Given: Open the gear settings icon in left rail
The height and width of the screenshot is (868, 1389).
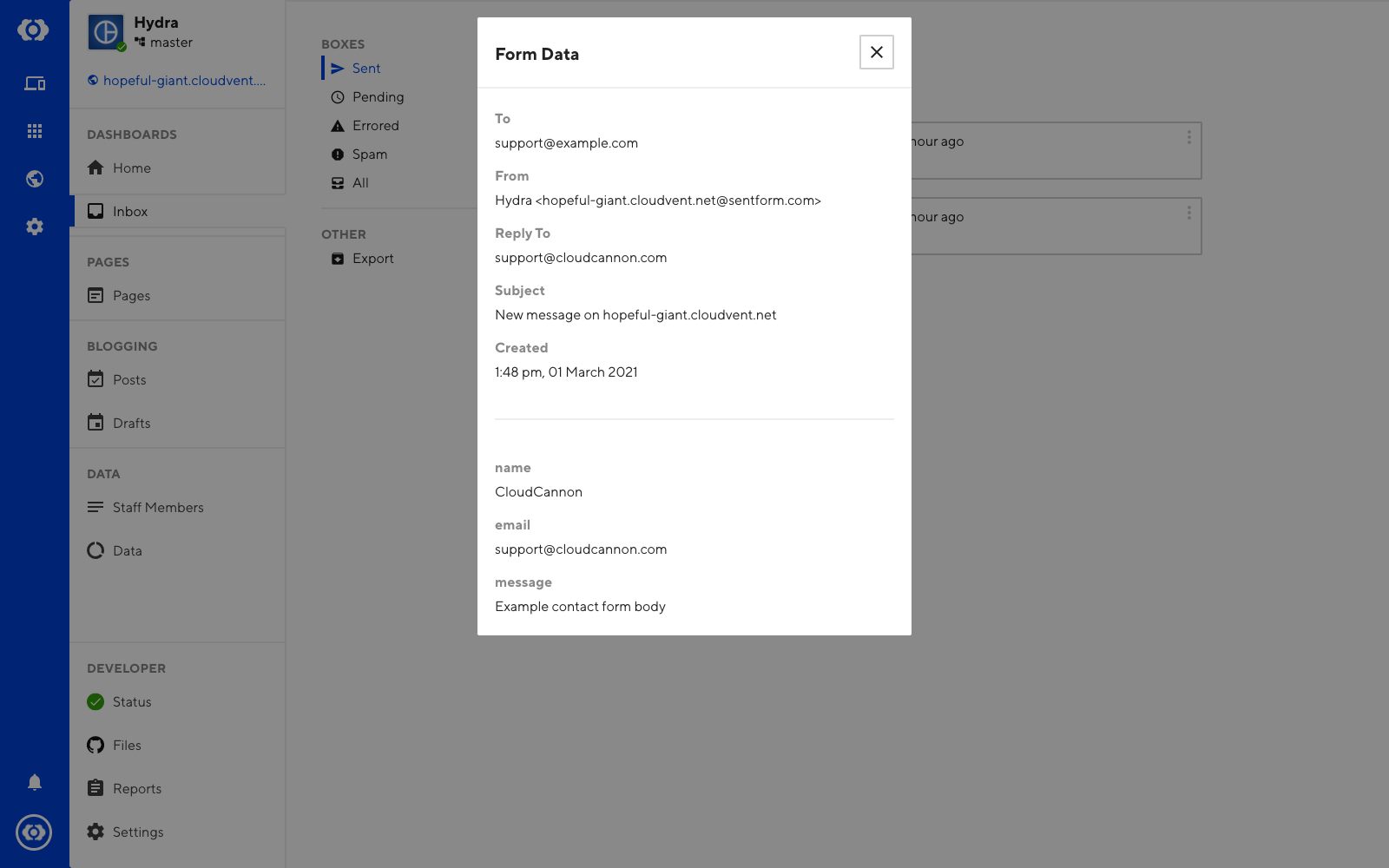Looking at the screenshot, I should pyautogui.click(x=35, y=227).
